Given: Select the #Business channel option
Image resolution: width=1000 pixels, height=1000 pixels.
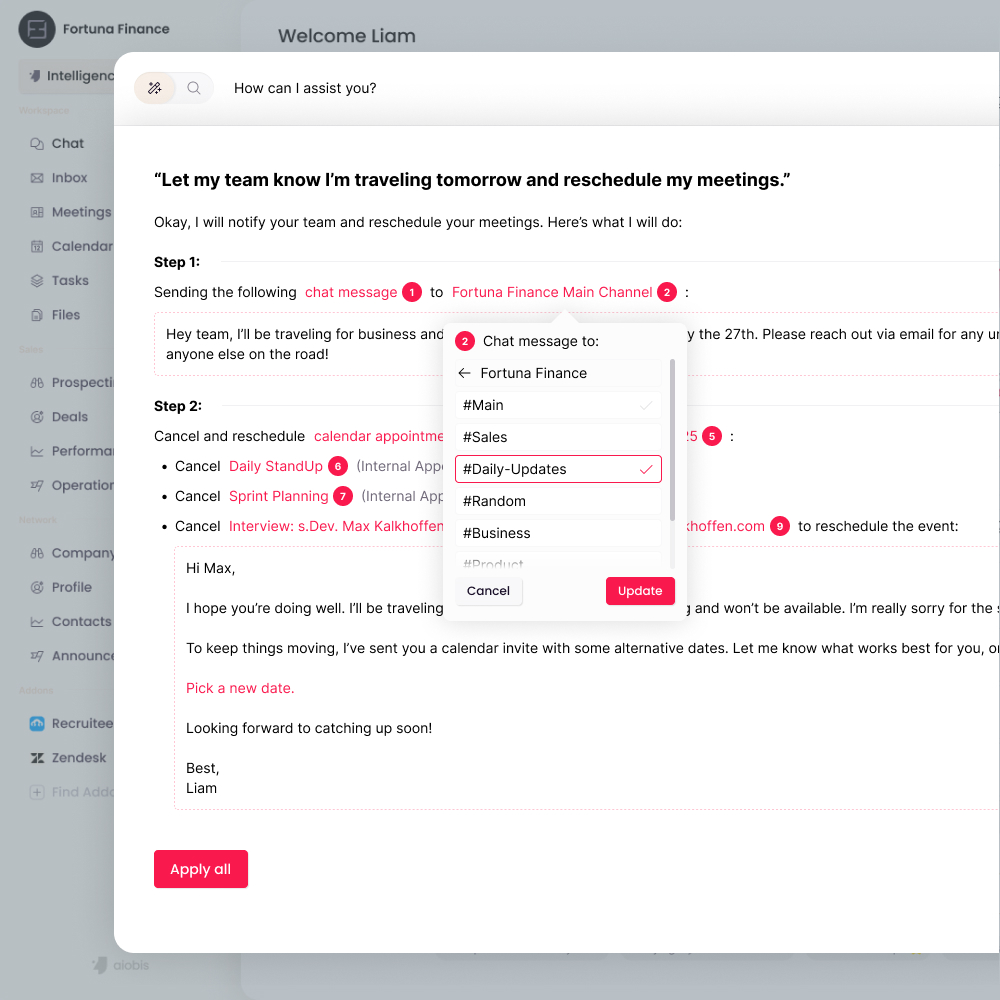Looking at the screenshot, I should pyautogui.click(x=558, y=533).
